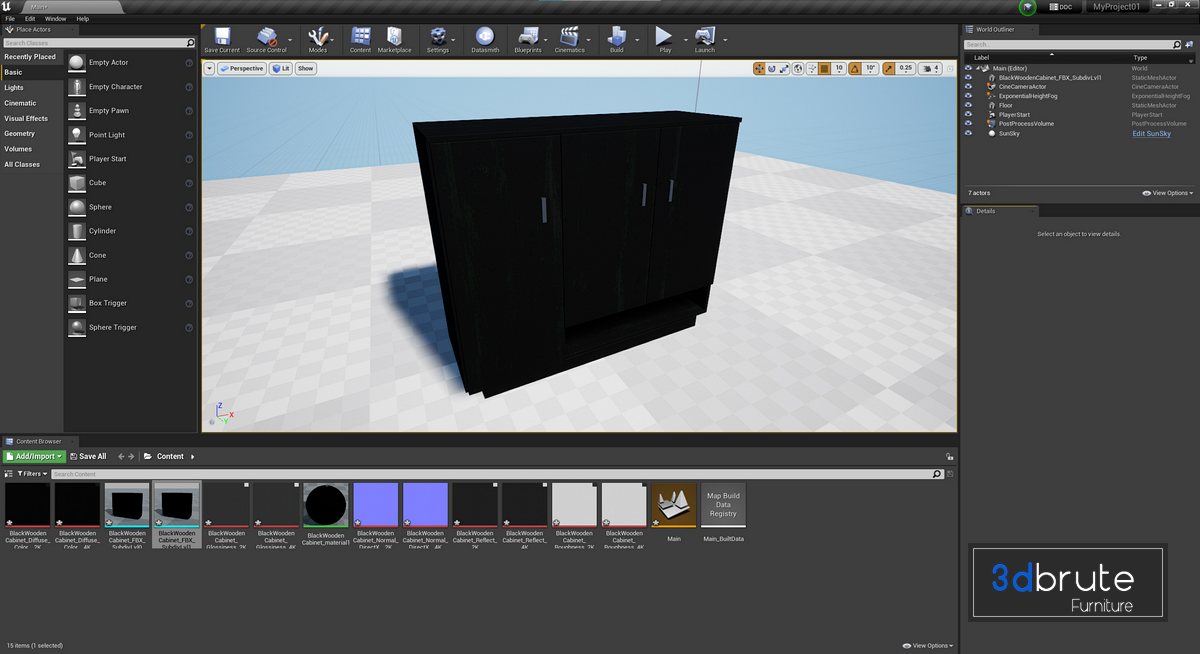Click the Save Current toolbar icon

(221, 38)
